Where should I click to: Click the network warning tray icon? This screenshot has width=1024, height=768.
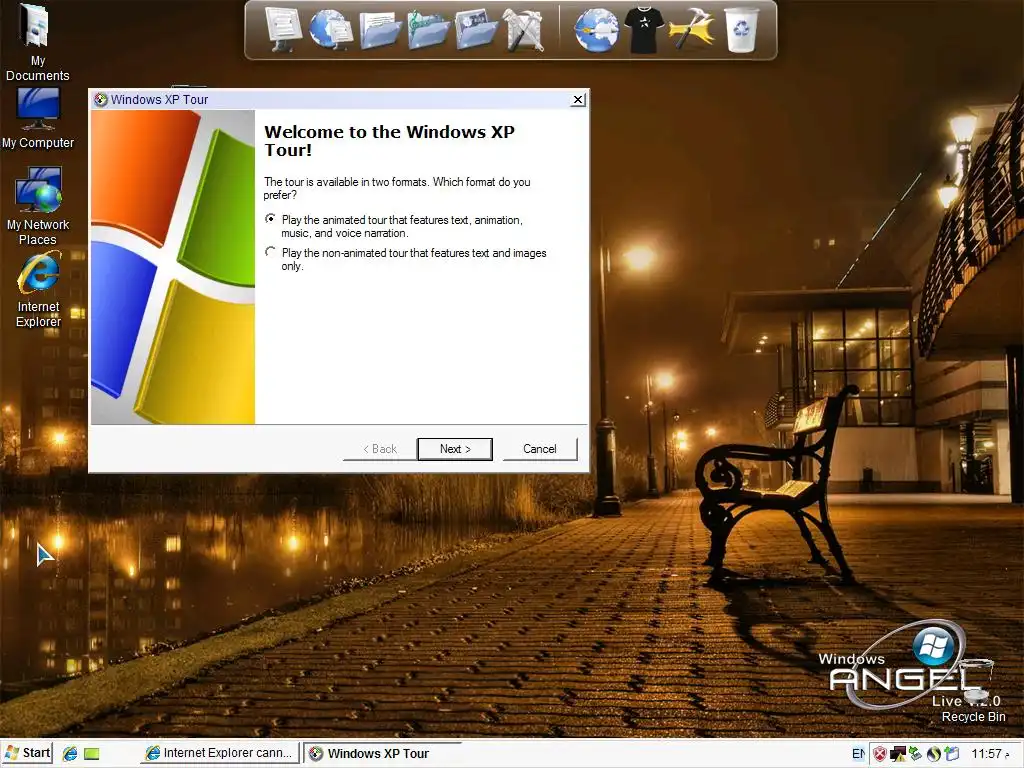pyautogui.click(x=898, y=754)
